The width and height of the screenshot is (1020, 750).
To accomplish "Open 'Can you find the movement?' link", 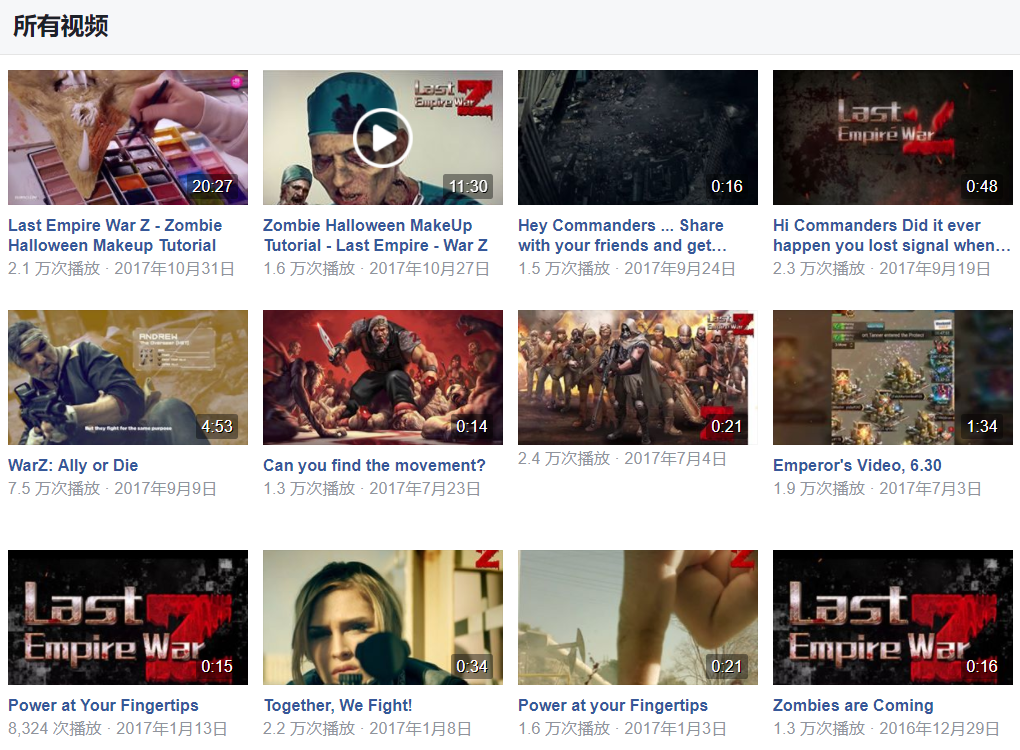I will coord(374,465).
